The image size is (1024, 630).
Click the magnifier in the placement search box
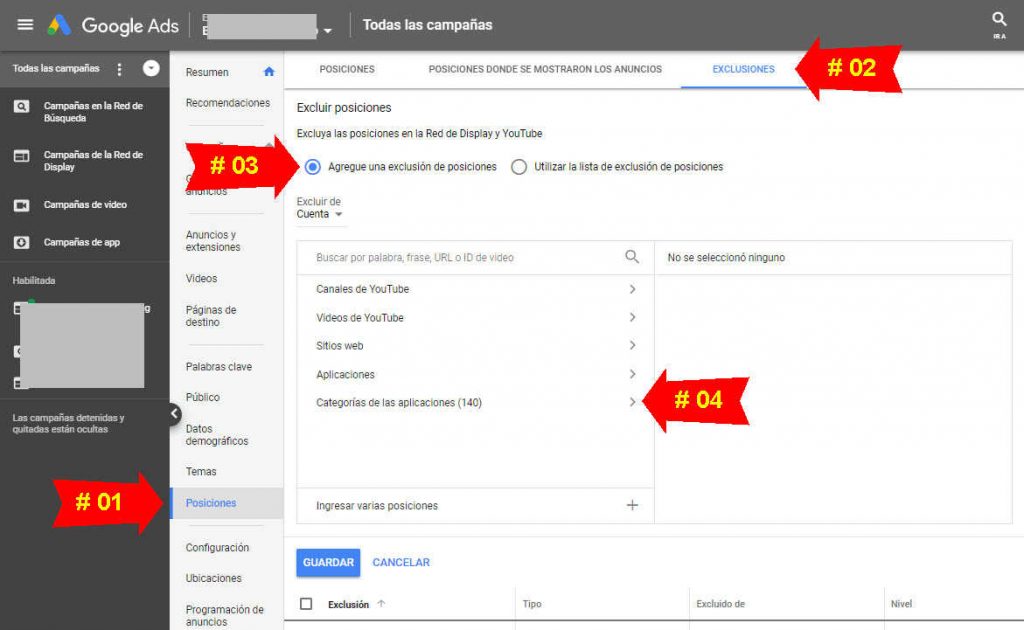[631, 257]
